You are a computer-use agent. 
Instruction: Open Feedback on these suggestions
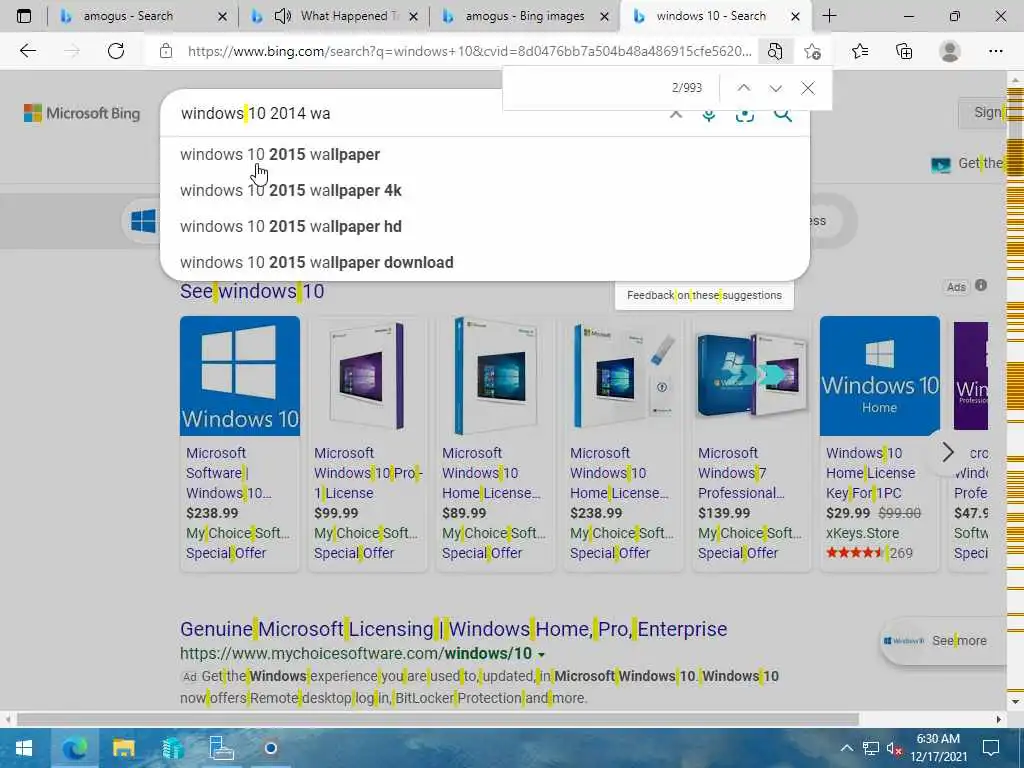tap(704, 295)
